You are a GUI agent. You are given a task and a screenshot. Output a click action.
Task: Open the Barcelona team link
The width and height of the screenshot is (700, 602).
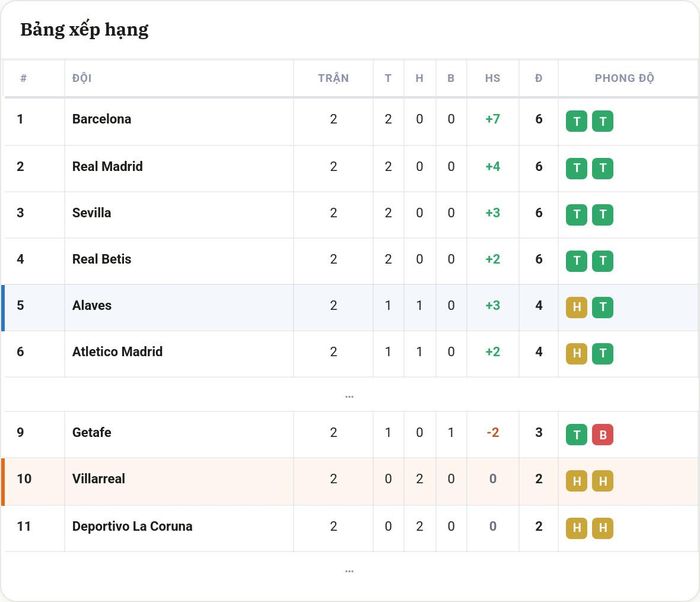click(x=102, y=119)
